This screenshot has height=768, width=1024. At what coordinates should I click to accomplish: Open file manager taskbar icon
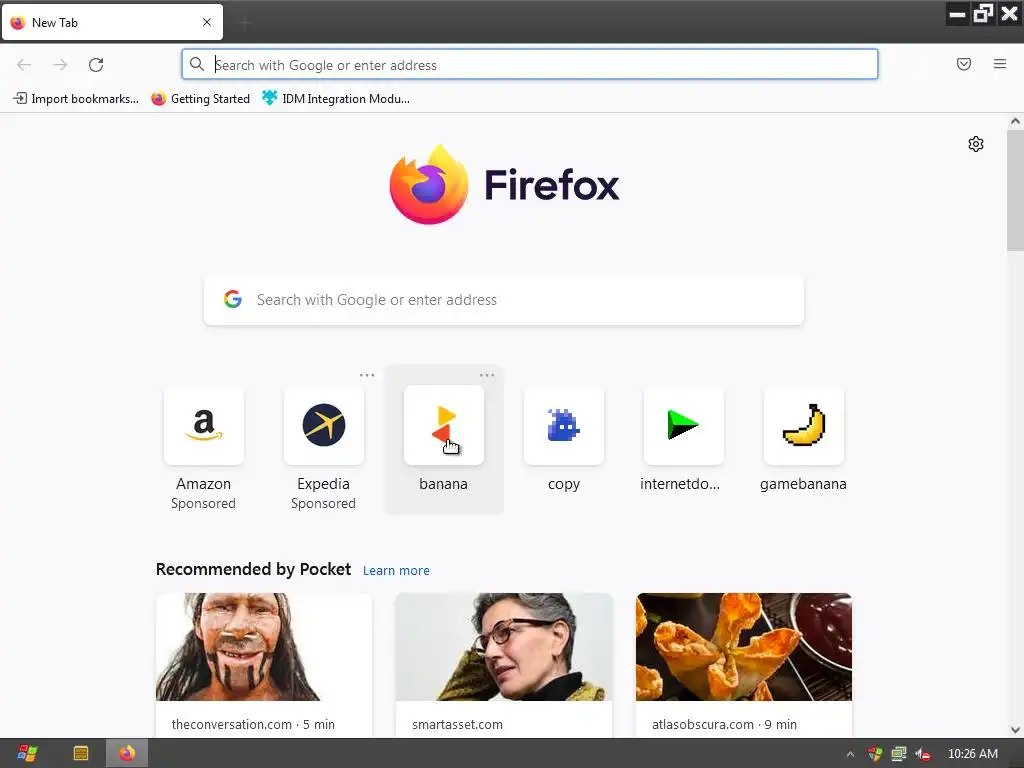click(x=81, y=754)
